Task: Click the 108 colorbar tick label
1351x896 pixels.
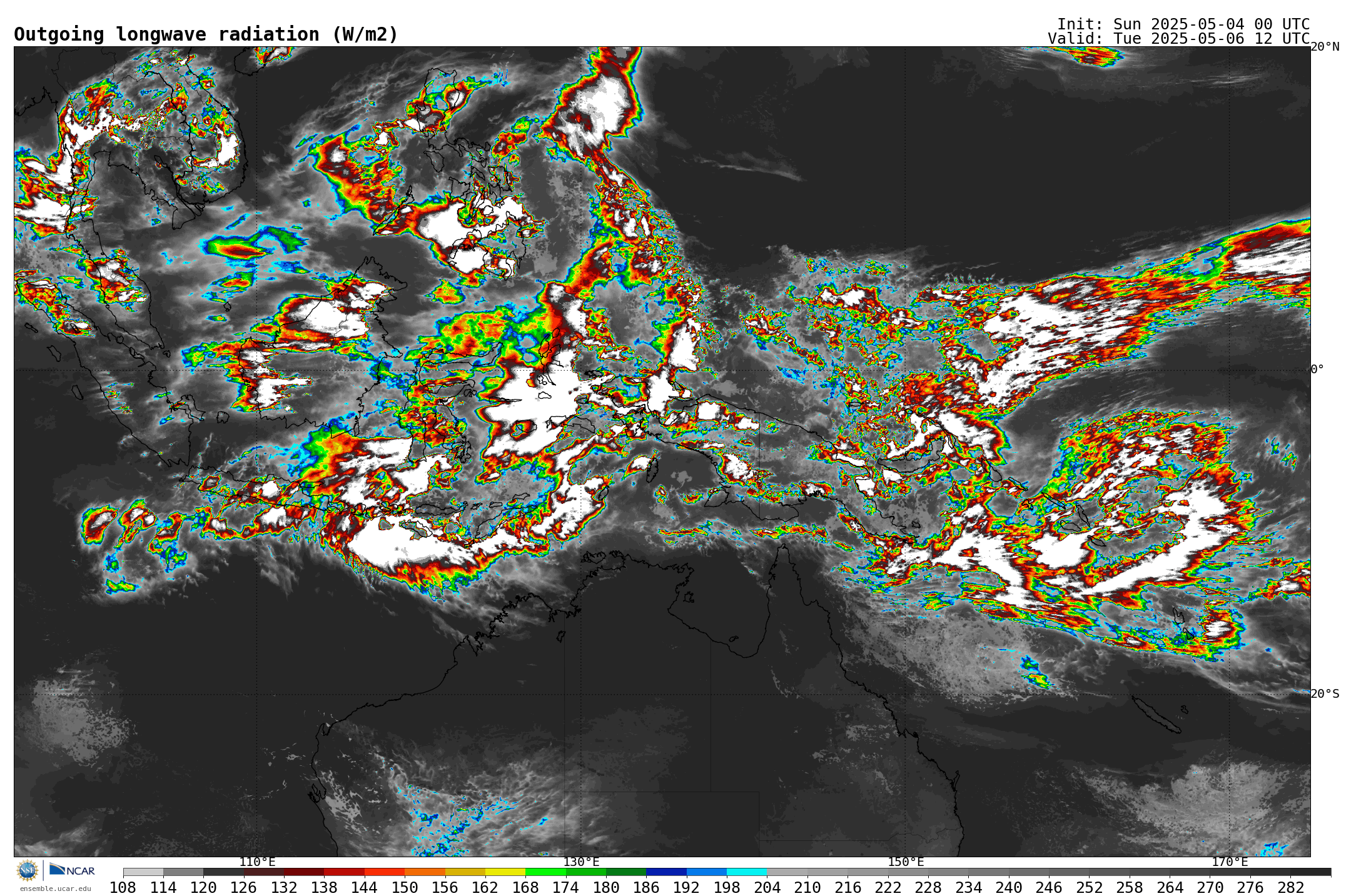Action: [x=123, y=887]
